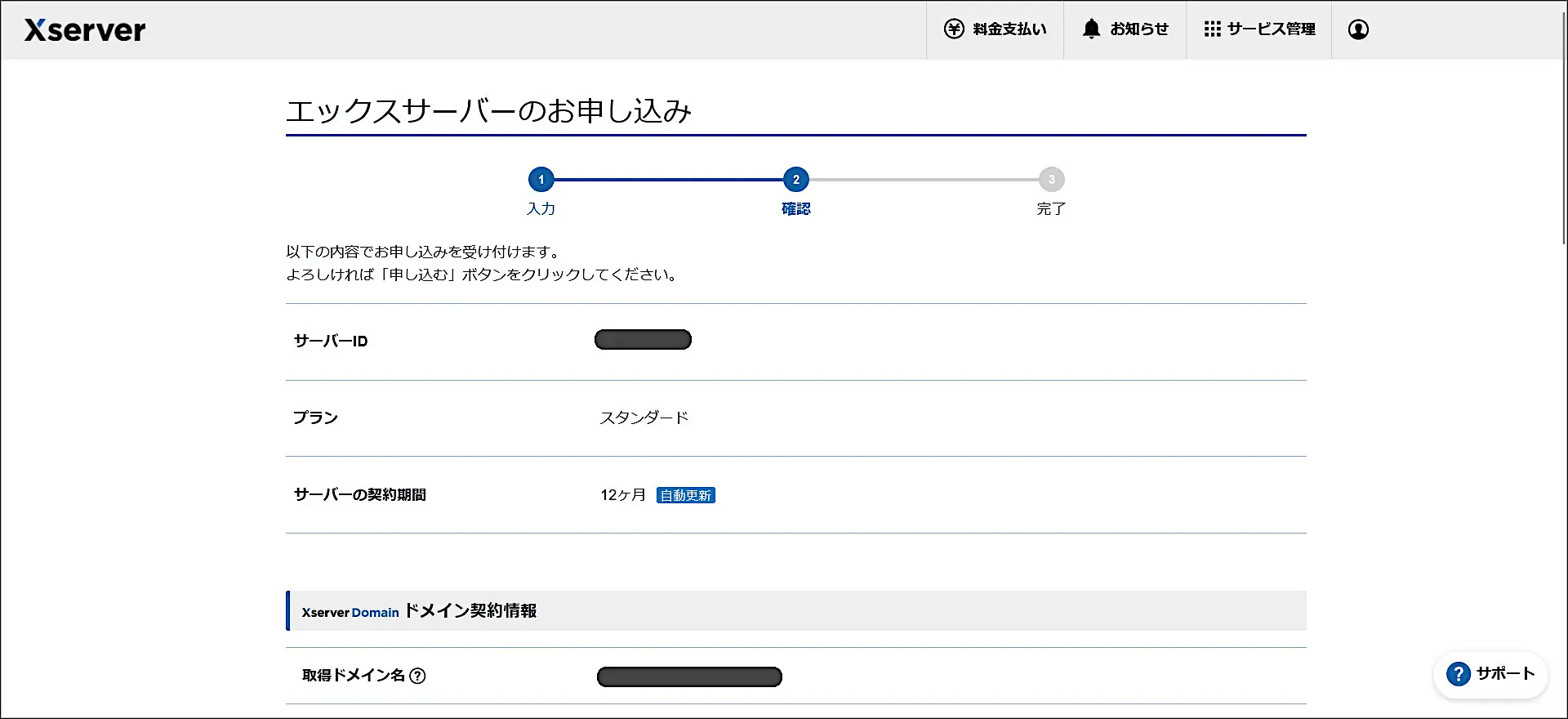Click the blue question mark in サポート
Viewport: 1568px width, 719px height.
1458,674
